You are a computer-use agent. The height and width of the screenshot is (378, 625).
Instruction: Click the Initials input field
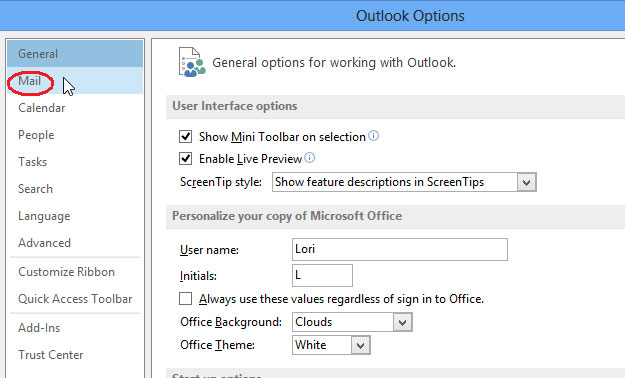pos(322,275)
